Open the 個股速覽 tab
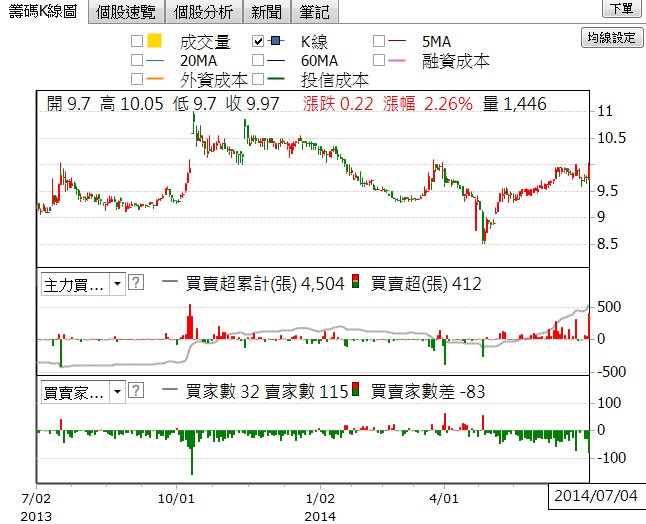 coord(126,12)
